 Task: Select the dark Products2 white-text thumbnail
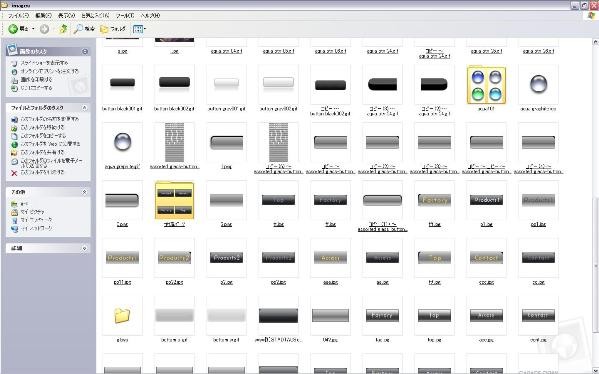point(226,257)
